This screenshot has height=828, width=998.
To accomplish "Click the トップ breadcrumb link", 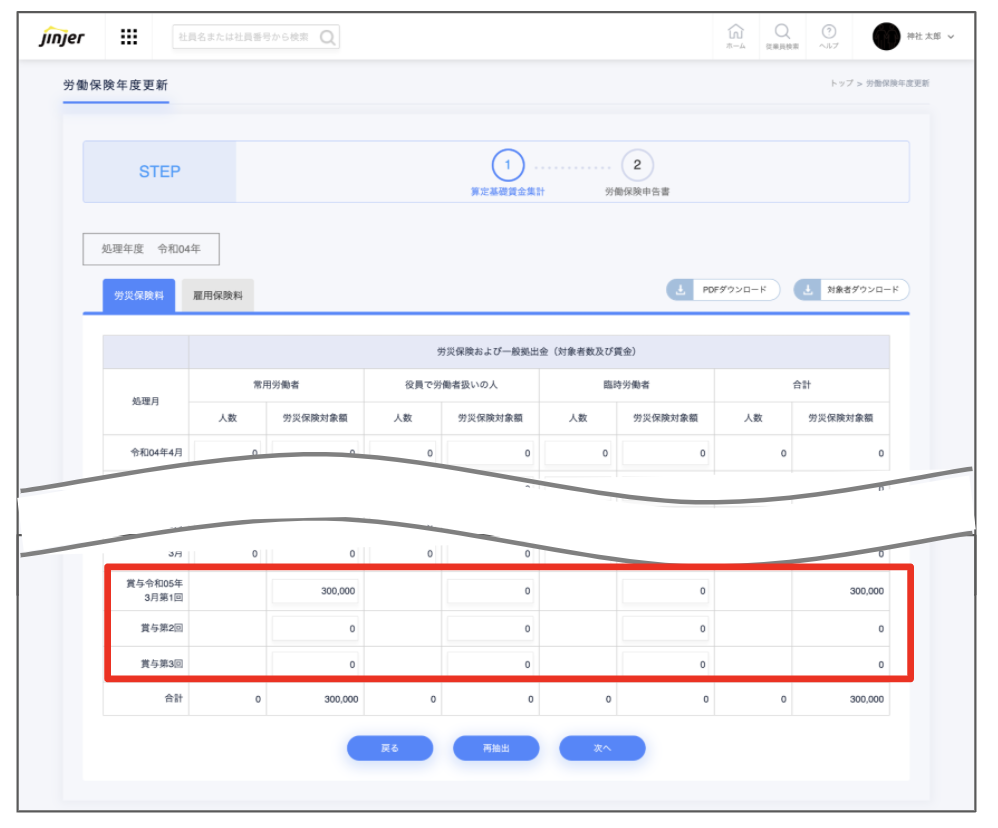I will pyautogui.click(x=841, y=83).
